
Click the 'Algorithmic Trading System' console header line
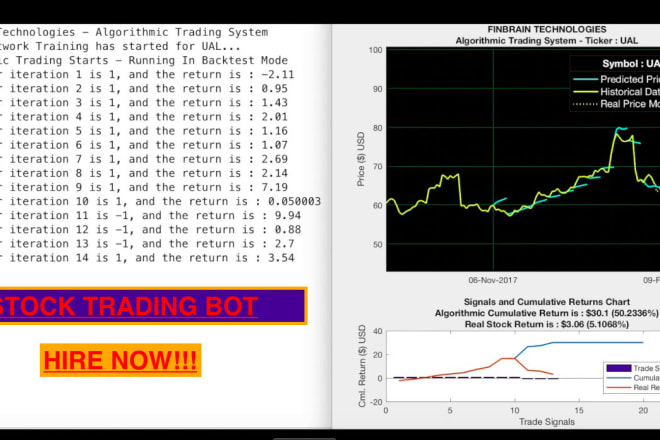click(134, 32)
